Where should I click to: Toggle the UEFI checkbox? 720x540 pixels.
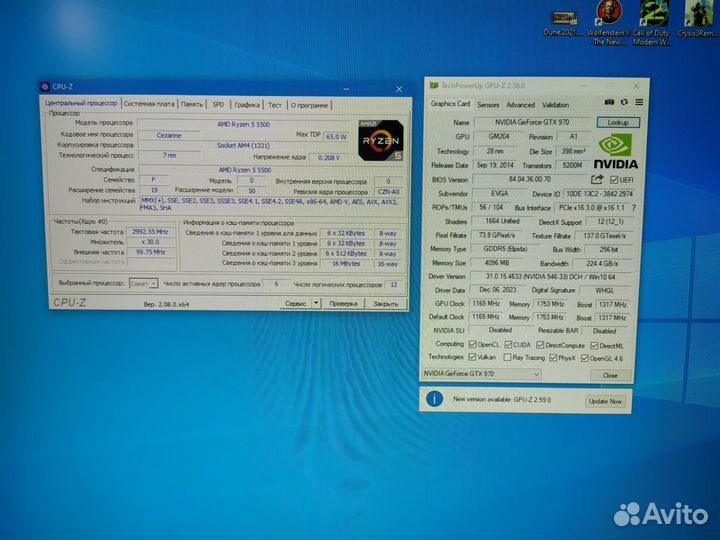(614, 180)
